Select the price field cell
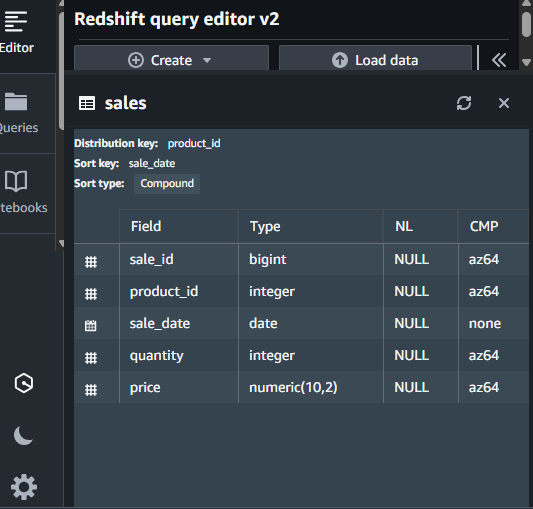This screenshot has width=533, height=509. click(x=179, y=387)
